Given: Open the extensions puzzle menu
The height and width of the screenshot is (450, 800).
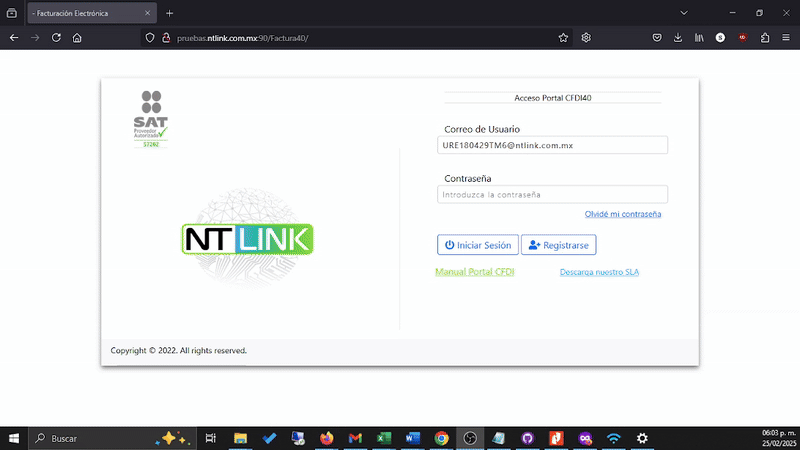Looking at the screenshot, I should click(x=765, y=38).
